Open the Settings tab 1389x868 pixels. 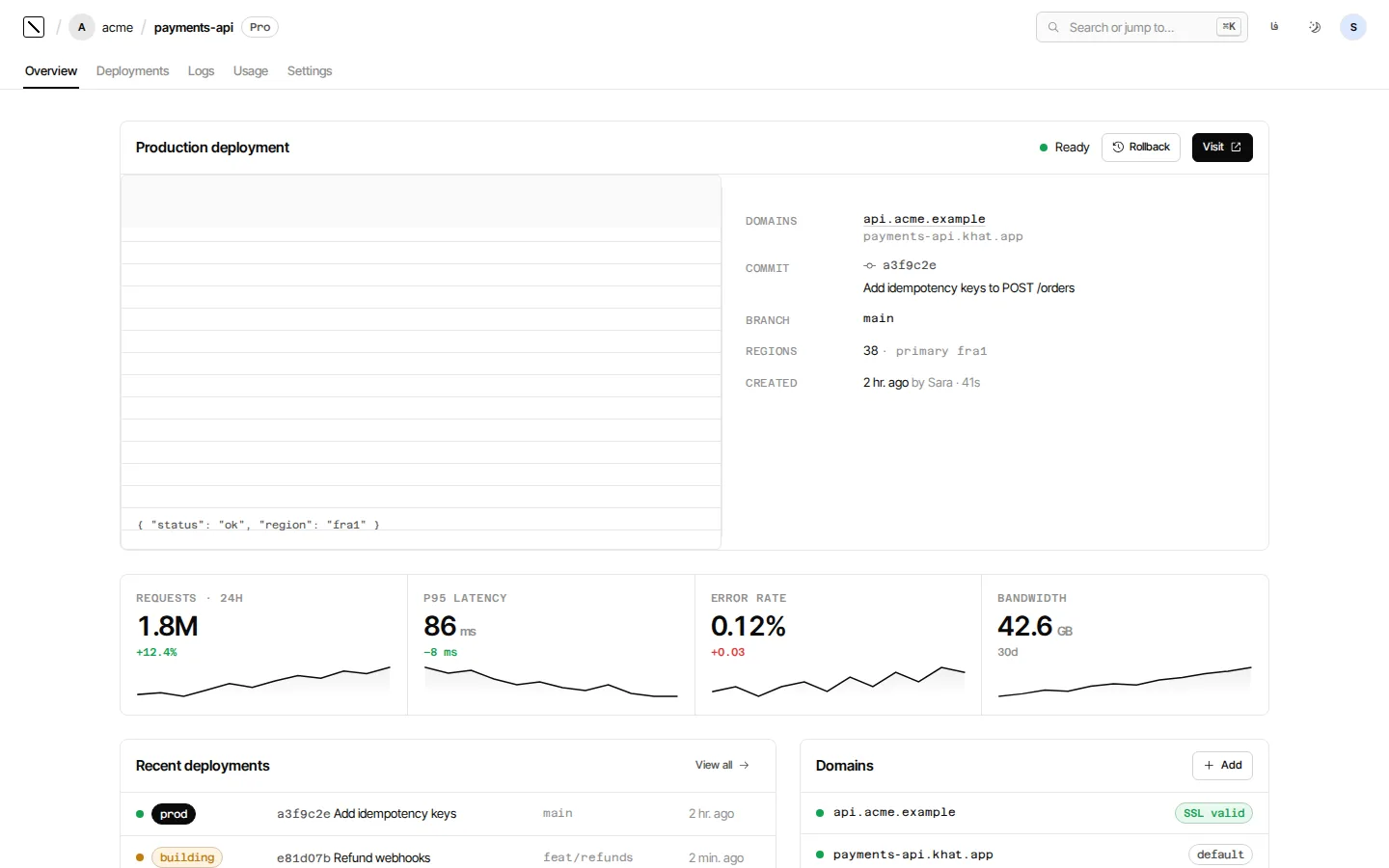310,71
